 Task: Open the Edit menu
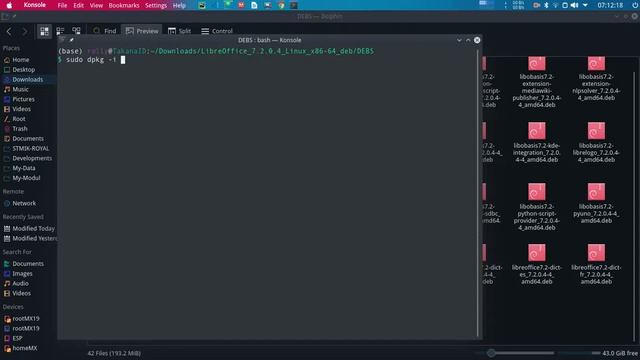tap(78, 5)
